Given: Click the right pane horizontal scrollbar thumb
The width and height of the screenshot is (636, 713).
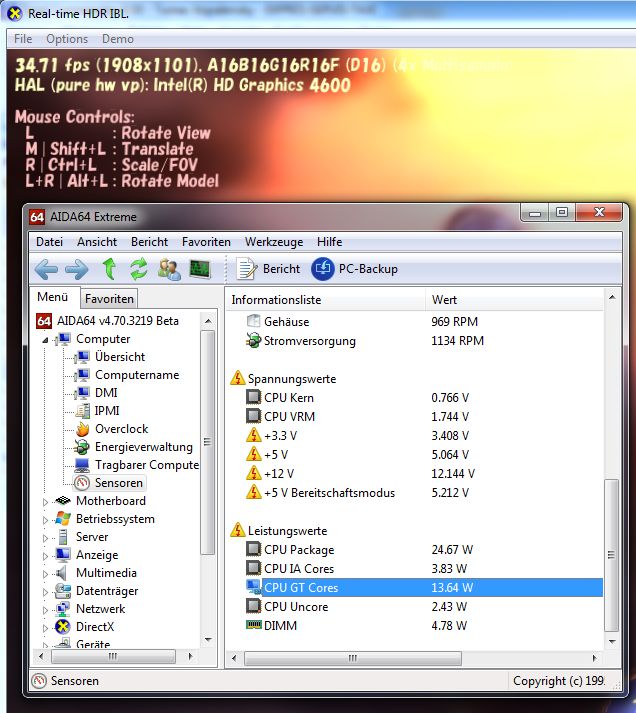Looking at the screenshot, I should 353,658.
